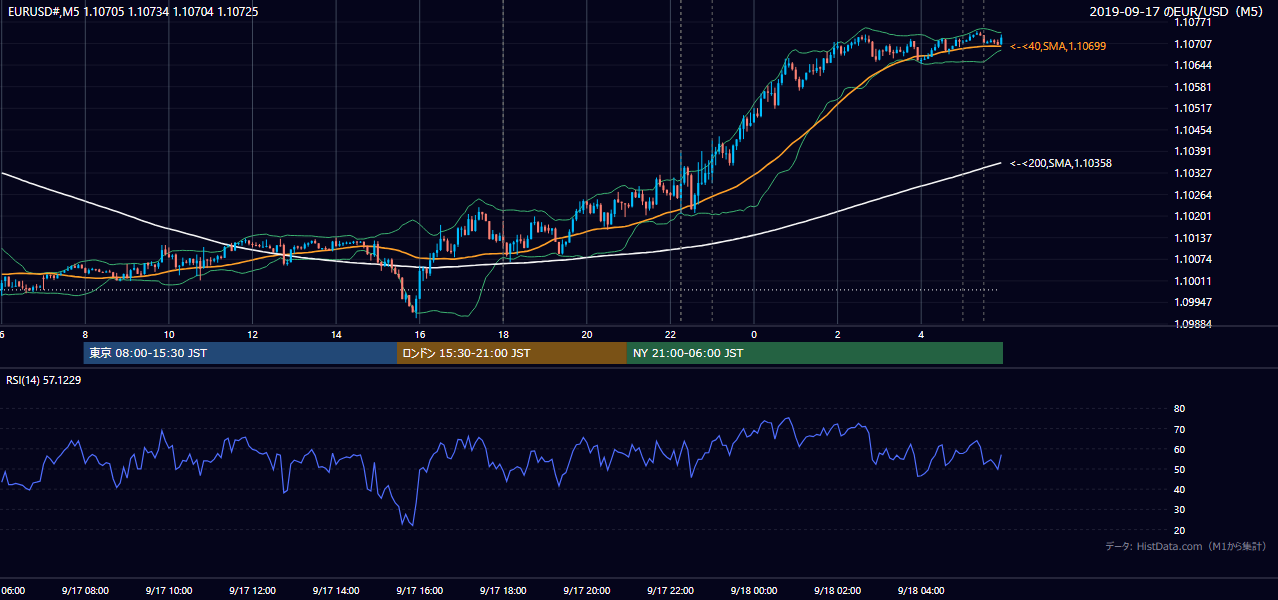The width and height of the screenshot is (1278, 600).
Task: Select the ロンドン 15:30-21:00 JST session bar
Action: coord(512,353)
